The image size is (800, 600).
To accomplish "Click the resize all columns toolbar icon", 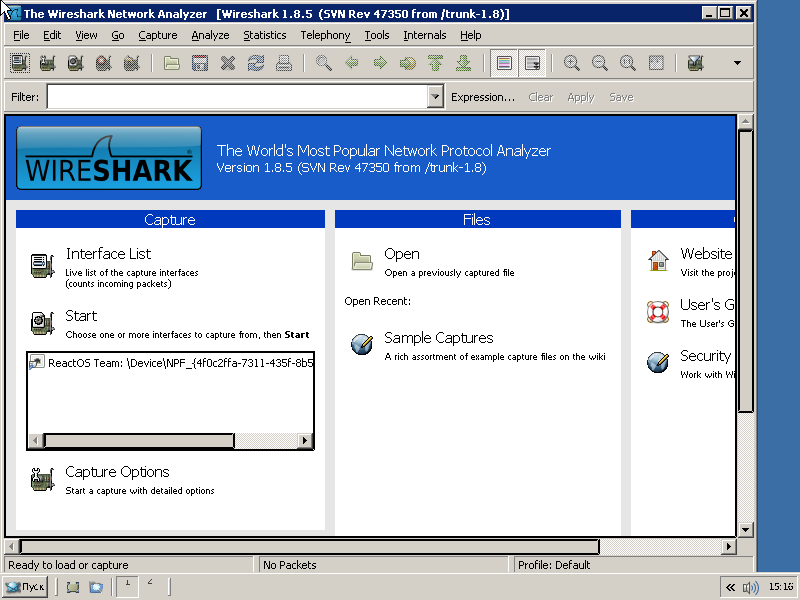I will coord(656,63).
